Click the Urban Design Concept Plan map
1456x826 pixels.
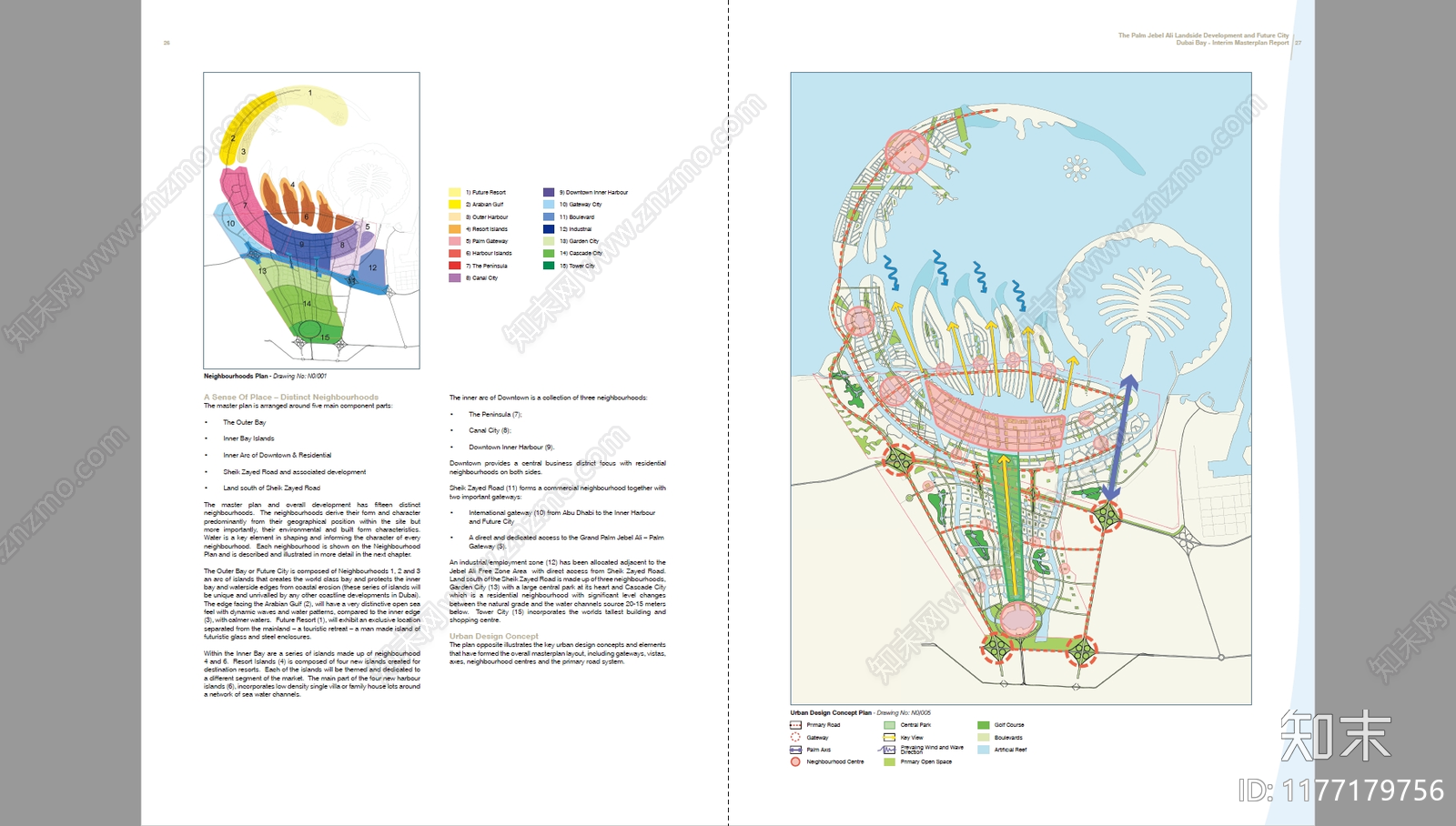(x=1021, y=388)
